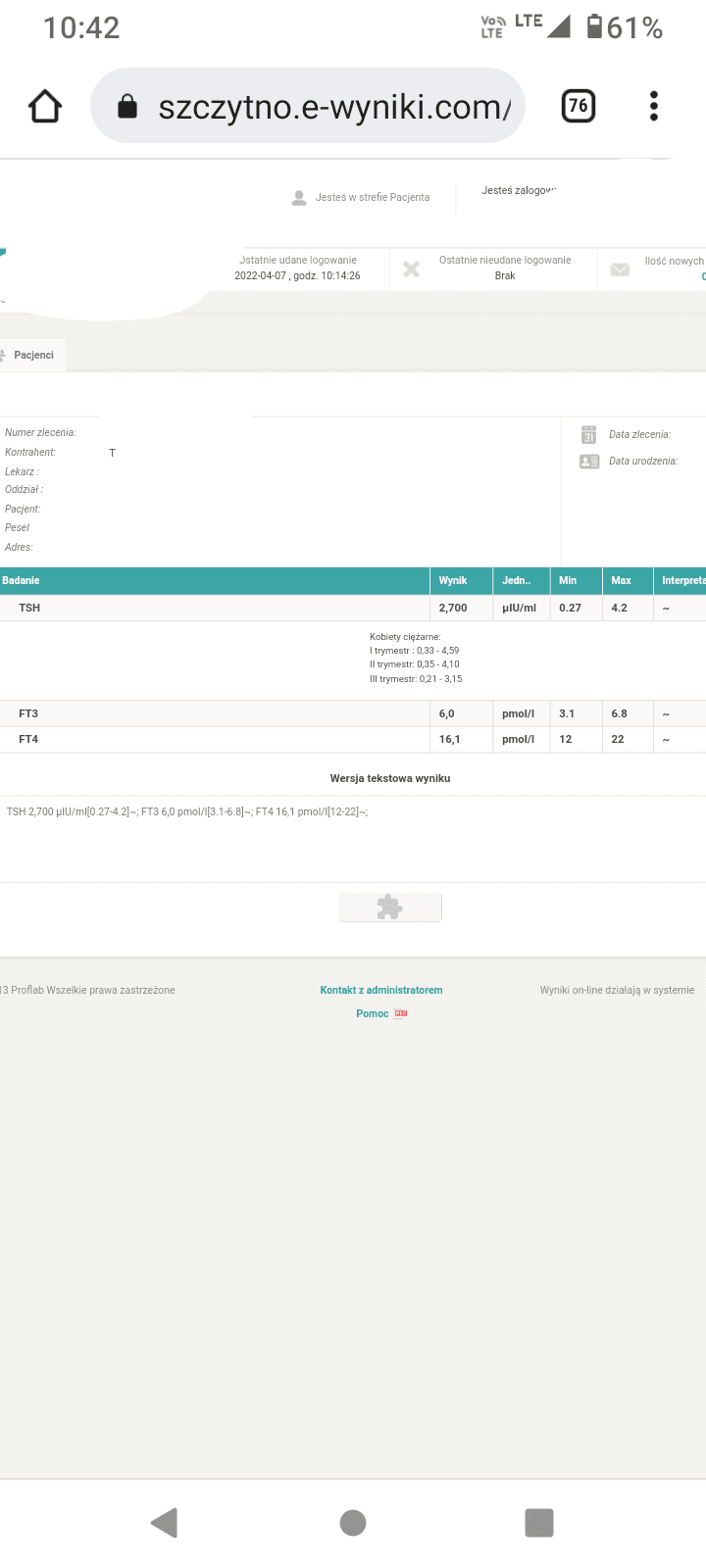The image size is (706, 1568).
Task: Tap the ID card icon beside Data urodzenia
Action: (x=589, y=462)
